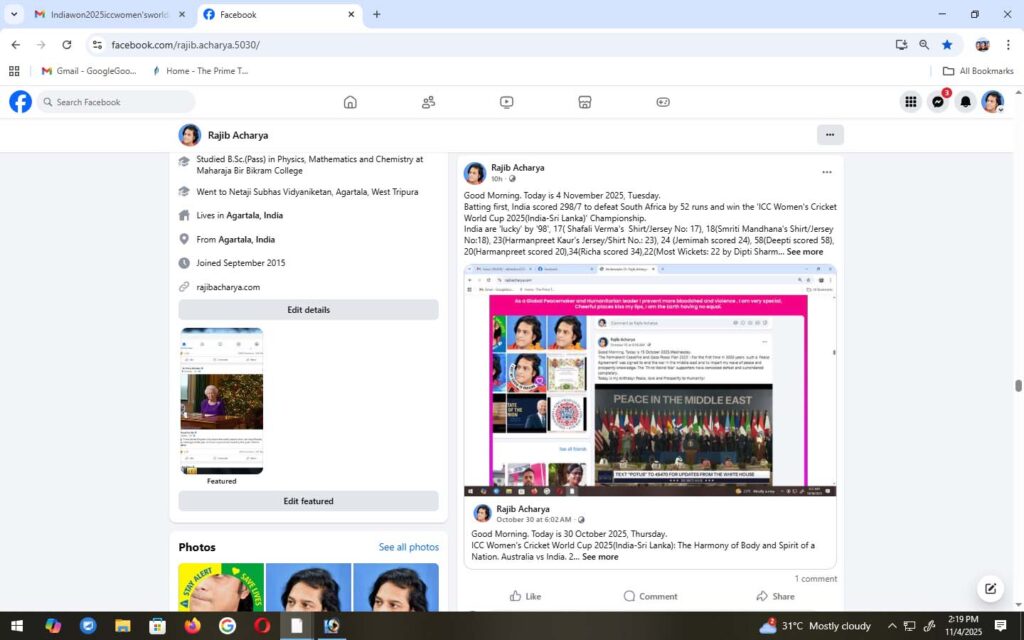Click the Search Facebook input field

(x=120, y=102)
